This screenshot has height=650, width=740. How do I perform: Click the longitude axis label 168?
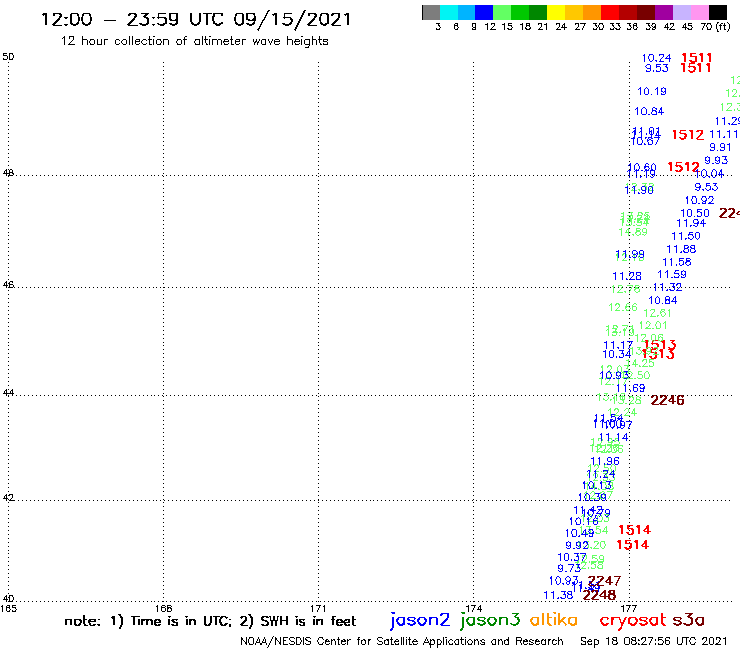164,608
